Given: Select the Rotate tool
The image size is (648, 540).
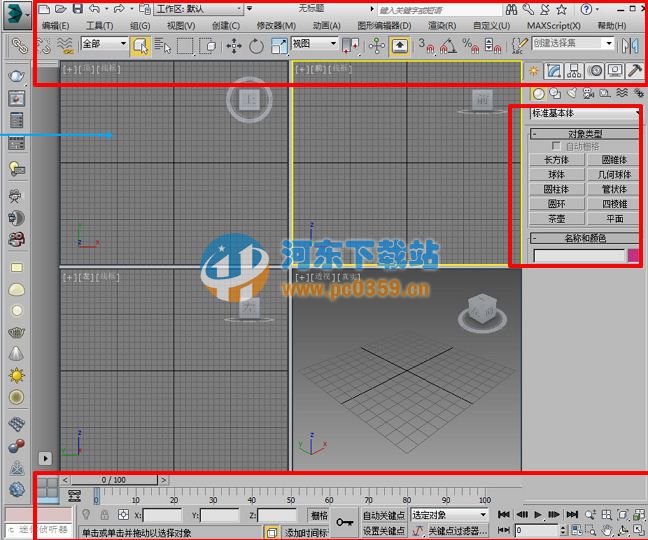Looking at the screenshot, I should tap(256, 45).
